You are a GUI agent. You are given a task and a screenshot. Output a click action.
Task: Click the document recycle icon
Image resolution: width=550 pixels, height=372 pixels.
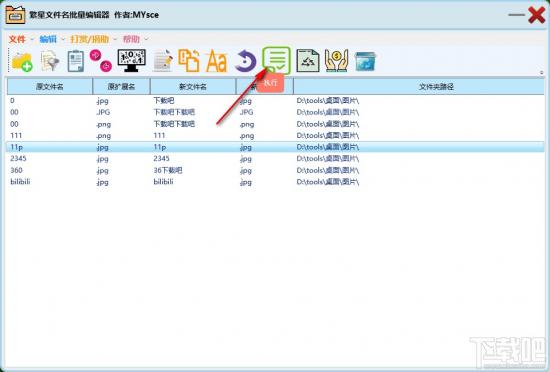click(308, 61)
